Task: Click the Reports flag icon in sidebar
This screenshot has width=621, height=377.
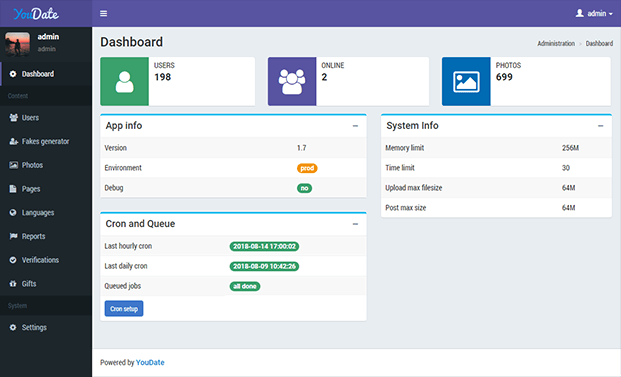Action: [x=13, y=236]
